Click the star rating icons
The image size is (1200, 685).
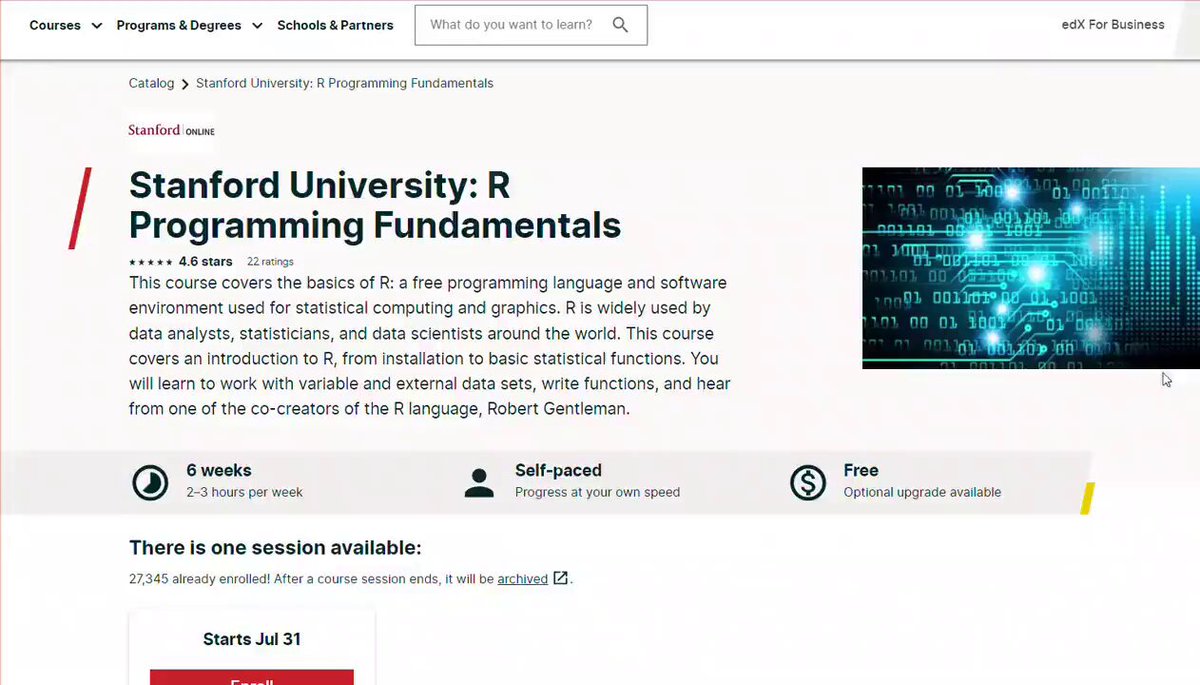click(151, 262)
